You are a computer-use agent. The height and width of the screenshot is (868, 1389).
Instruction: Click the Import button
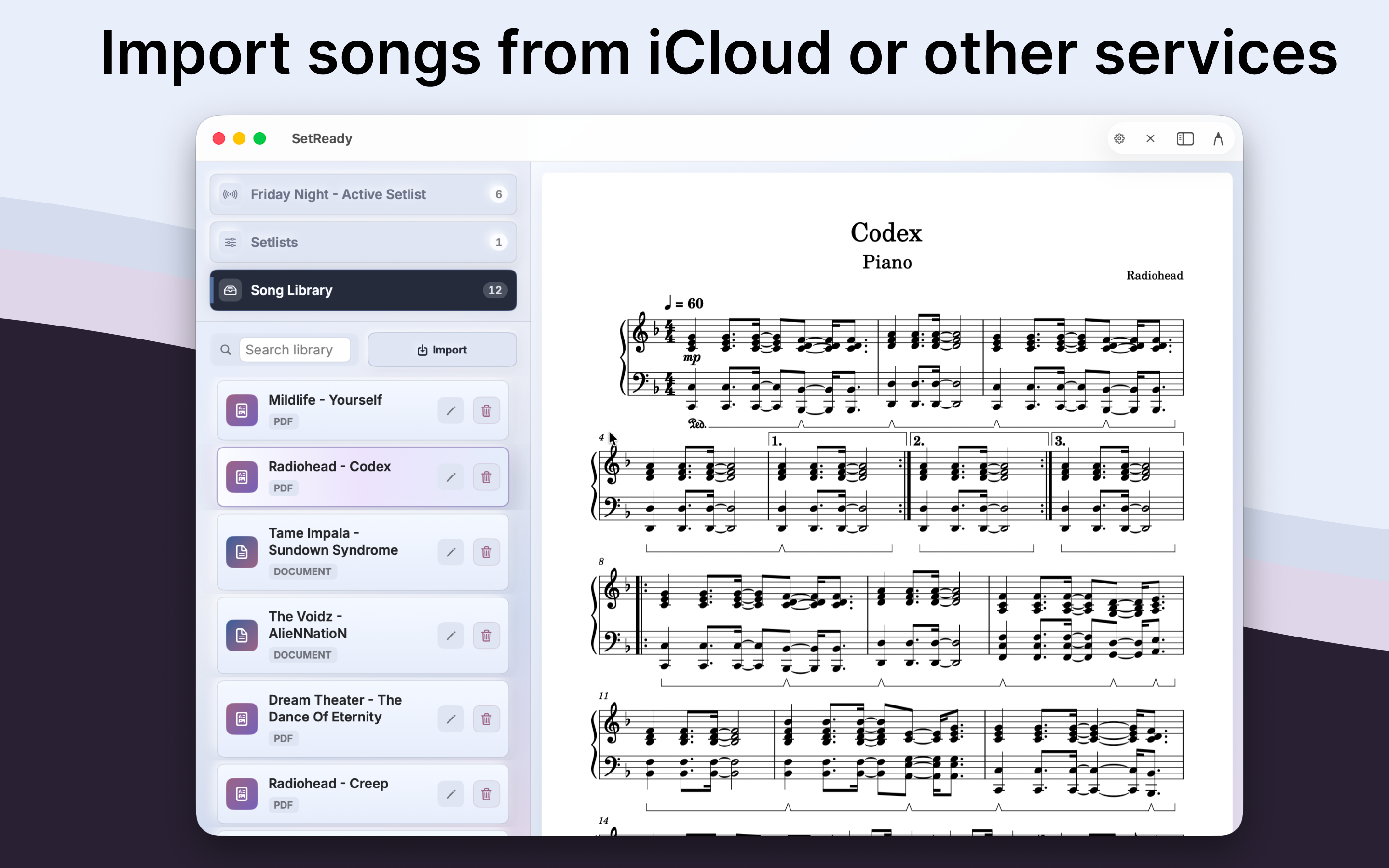[441, 350]
